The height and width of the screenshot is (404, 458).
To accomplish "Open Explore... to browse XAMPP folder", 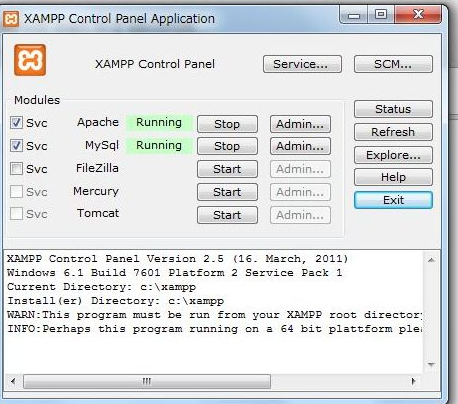I will (393, 155).
